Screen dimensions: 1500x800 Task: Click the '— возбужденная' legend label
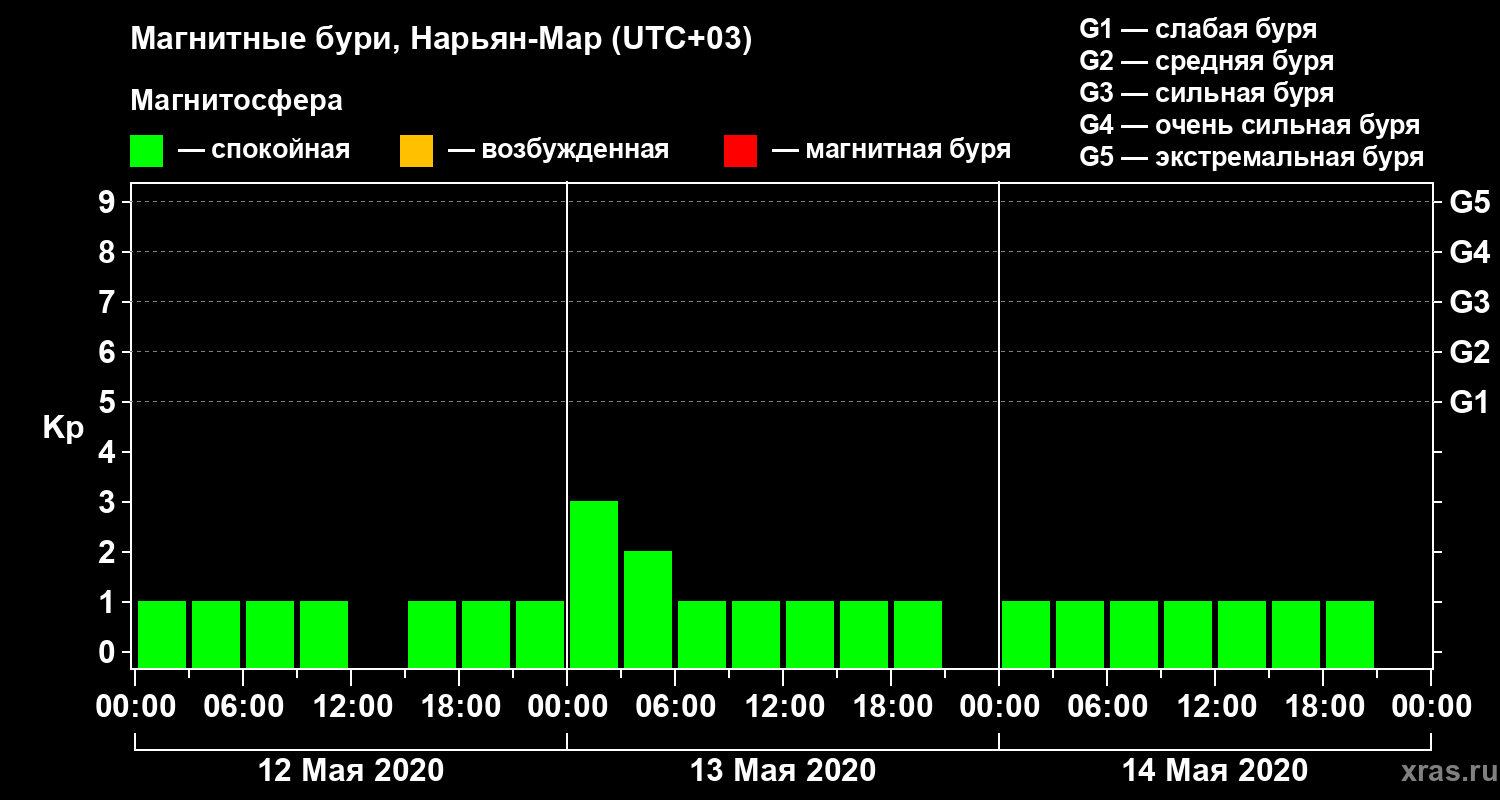(558, 150)
